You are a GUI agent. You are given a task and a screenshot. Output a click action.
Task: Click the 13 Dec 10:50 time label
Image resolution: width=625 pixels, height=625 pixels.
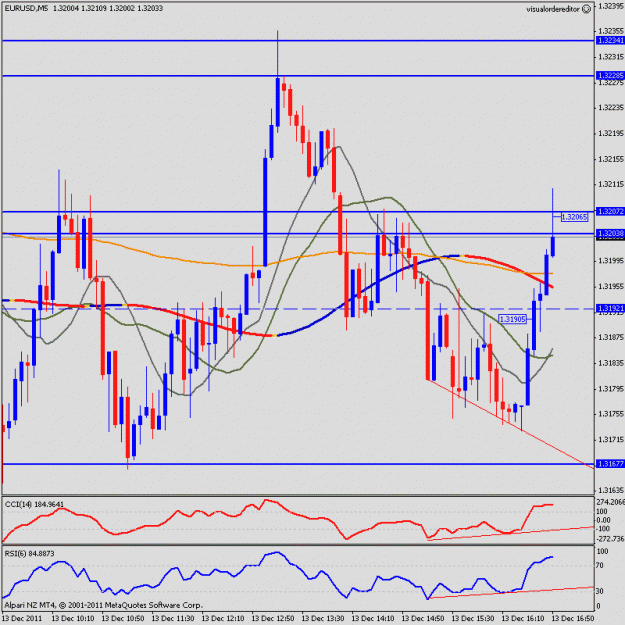123,618
